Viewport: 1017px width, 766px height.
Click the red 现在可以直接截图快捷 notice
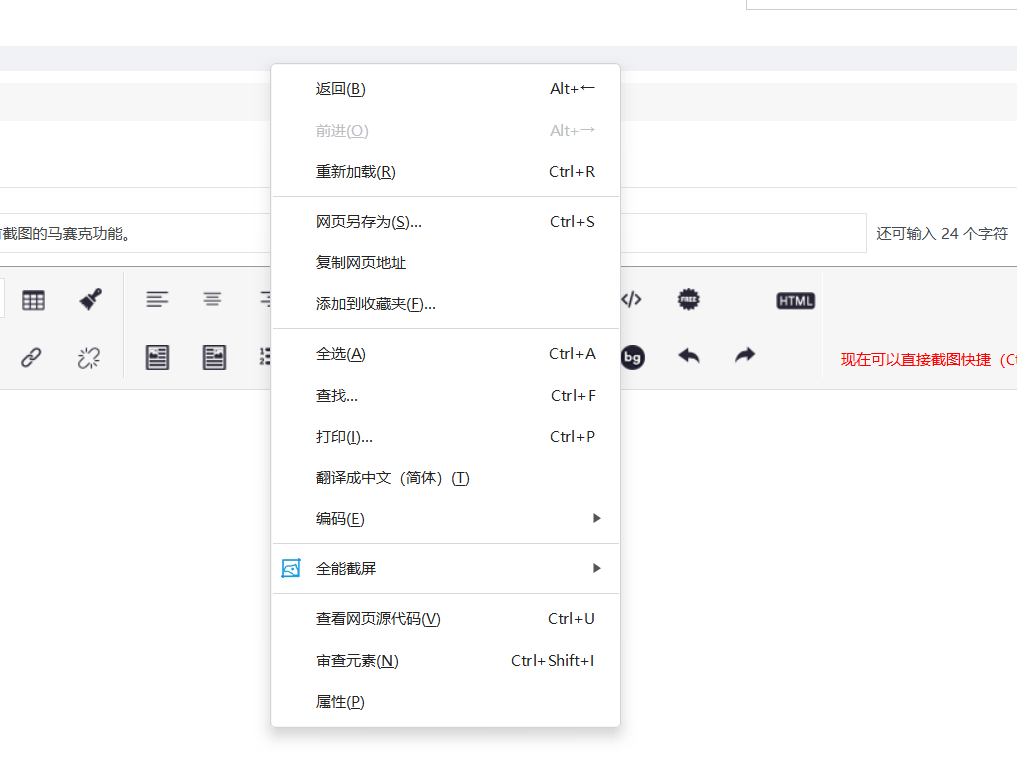[x=928, y=360]
